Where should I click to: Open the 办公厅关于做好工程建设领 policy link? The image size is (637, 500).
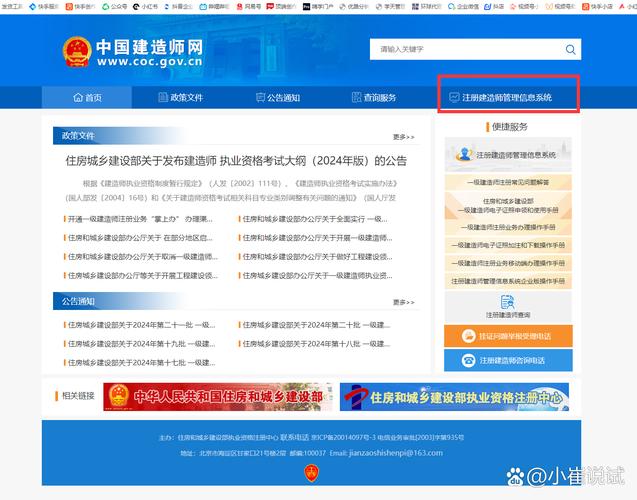315,257
